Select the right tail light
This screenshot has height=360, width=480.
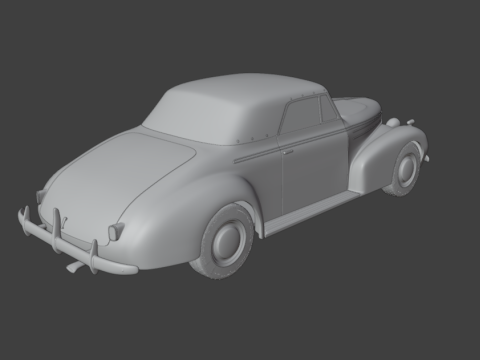115,231
